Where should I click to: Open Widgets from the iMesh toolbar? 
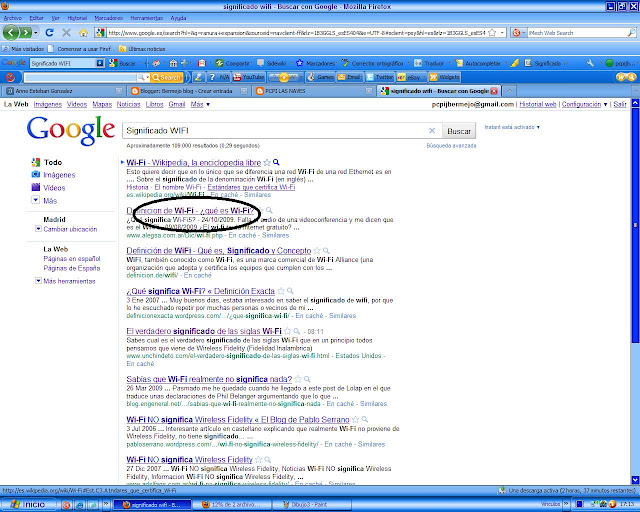pos(444,77)
